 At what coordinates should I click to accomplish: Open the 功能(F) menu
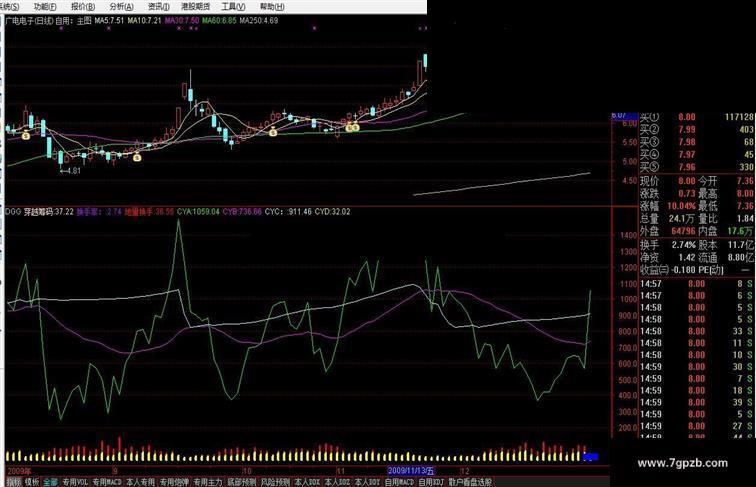[x=45, y=7]
